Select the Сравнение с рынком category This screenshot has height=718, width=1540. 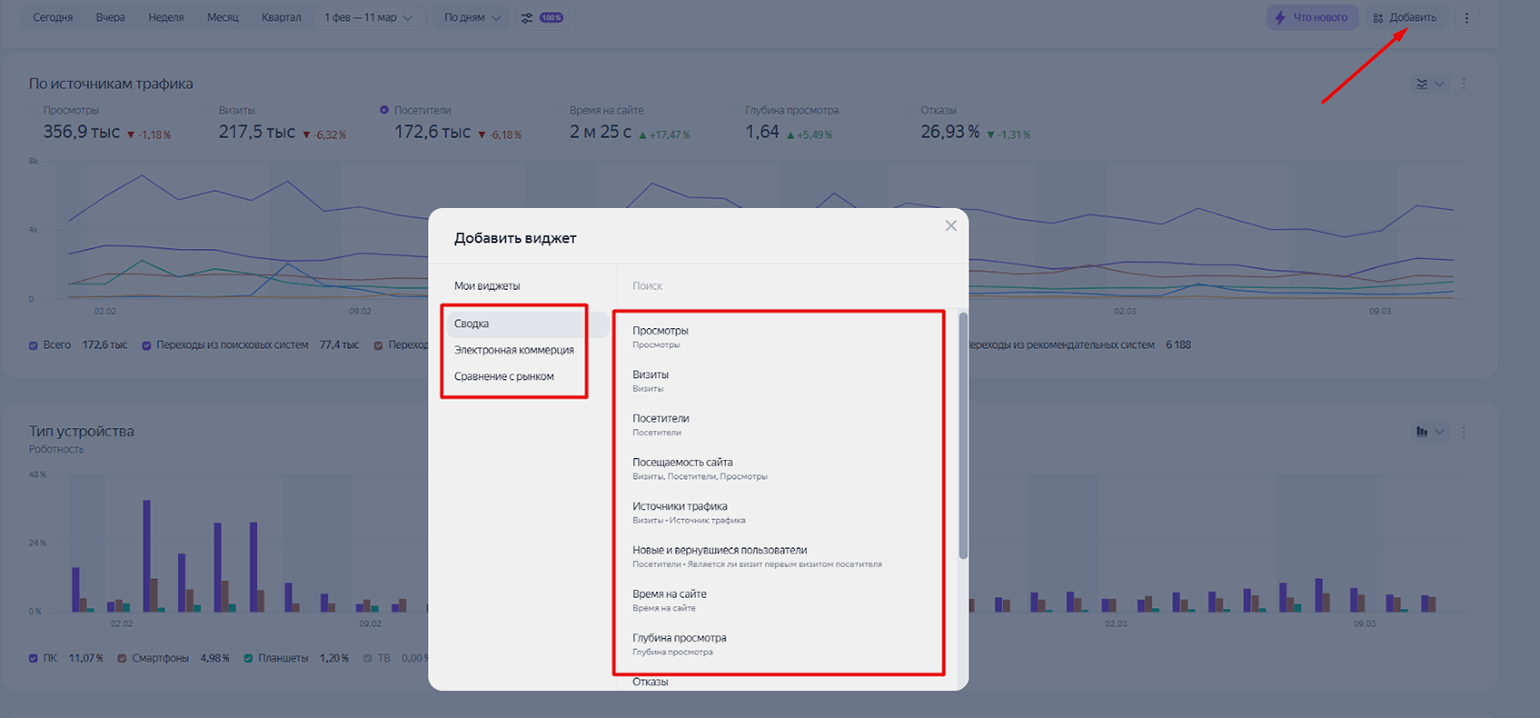(x=504, y=376)
